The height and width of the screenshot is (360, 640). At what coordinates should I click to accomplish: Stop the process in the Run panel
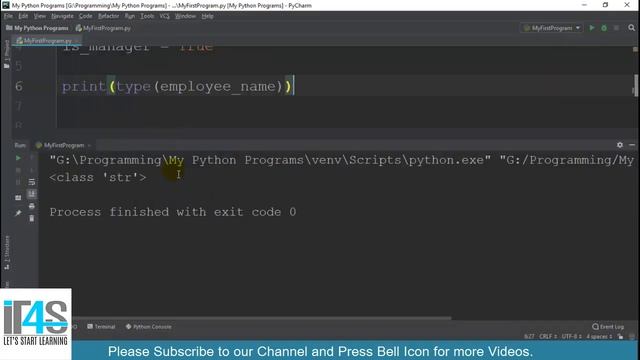click(x=18, y=170)
